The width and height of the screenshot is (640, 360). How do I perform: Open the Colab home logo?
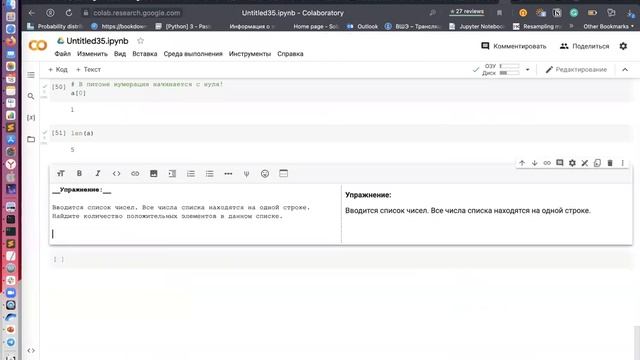(x=38, y=45)
